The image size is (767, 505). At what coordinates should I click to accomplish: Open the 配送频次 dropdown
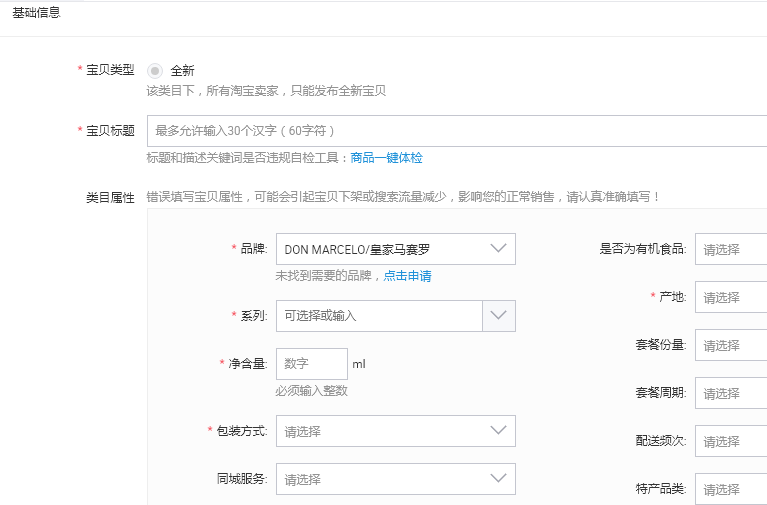[731, 441]
